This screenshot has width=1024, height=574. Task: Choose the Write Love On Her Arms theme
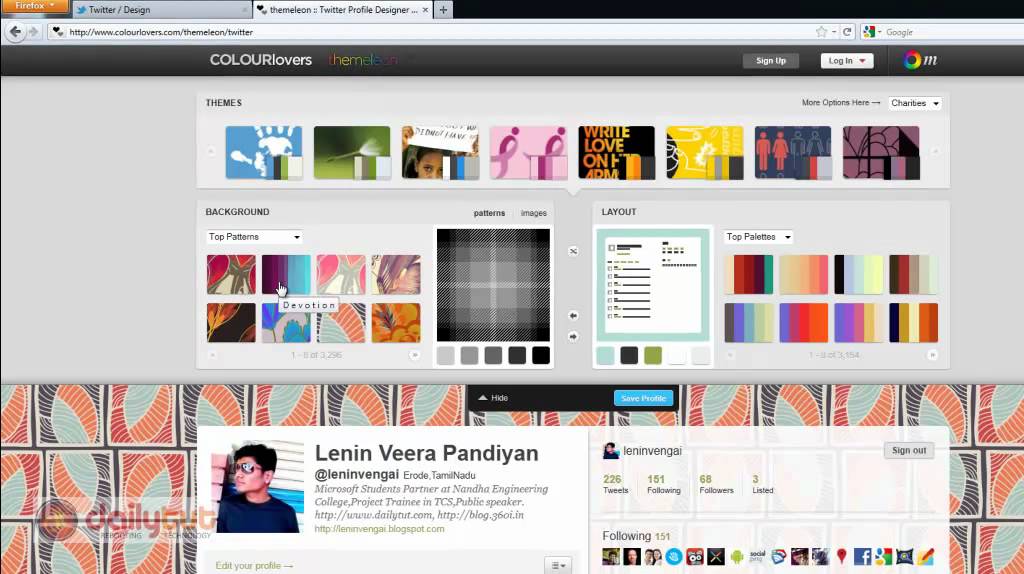(616, 152)
